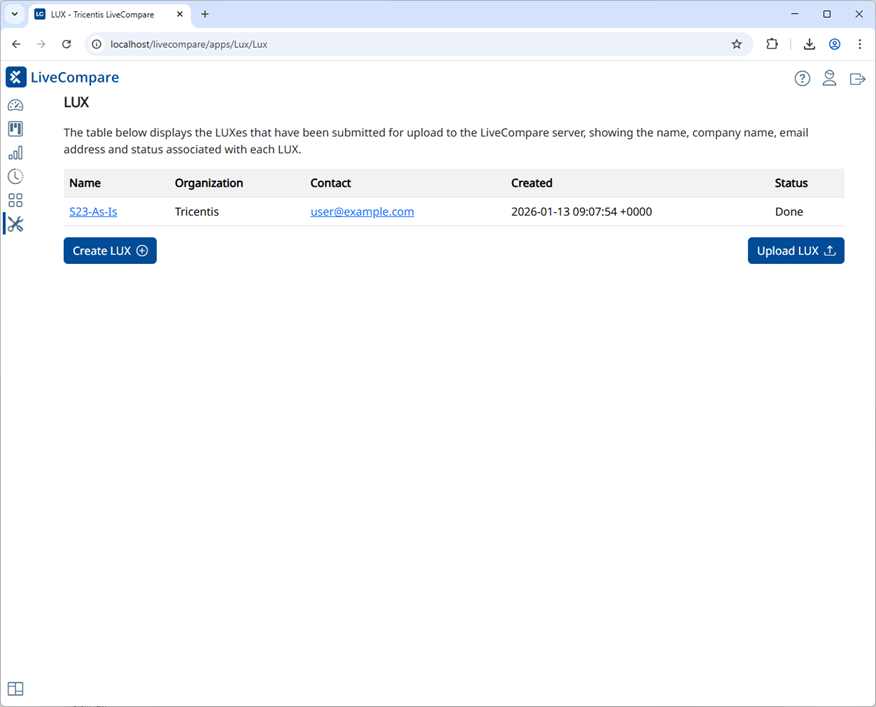Open the apps grid sidebar icon
The height and width of the screenshot is (707, 876).
(16, 201)
